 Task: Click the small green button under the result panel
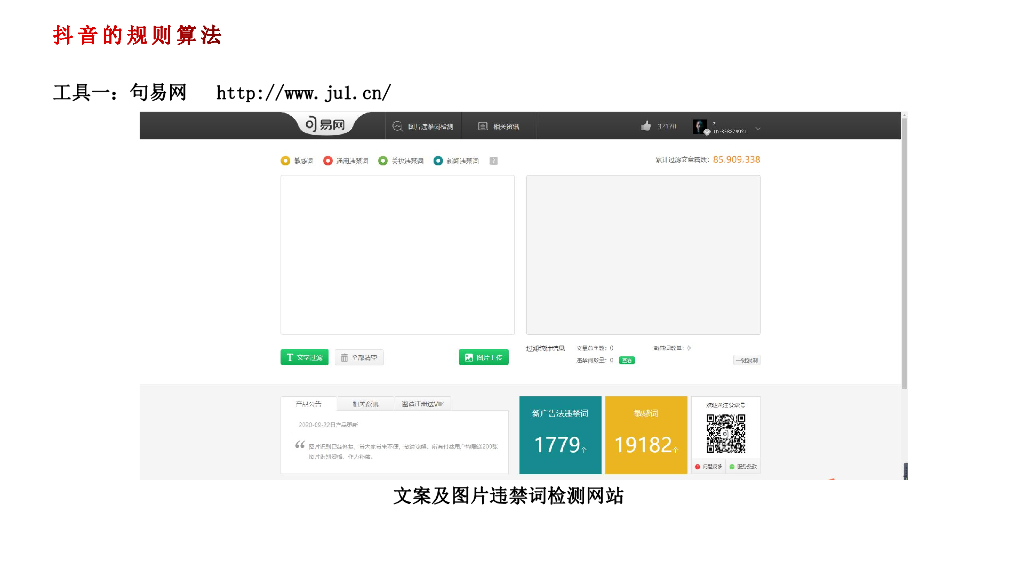(x=627, y=360)
